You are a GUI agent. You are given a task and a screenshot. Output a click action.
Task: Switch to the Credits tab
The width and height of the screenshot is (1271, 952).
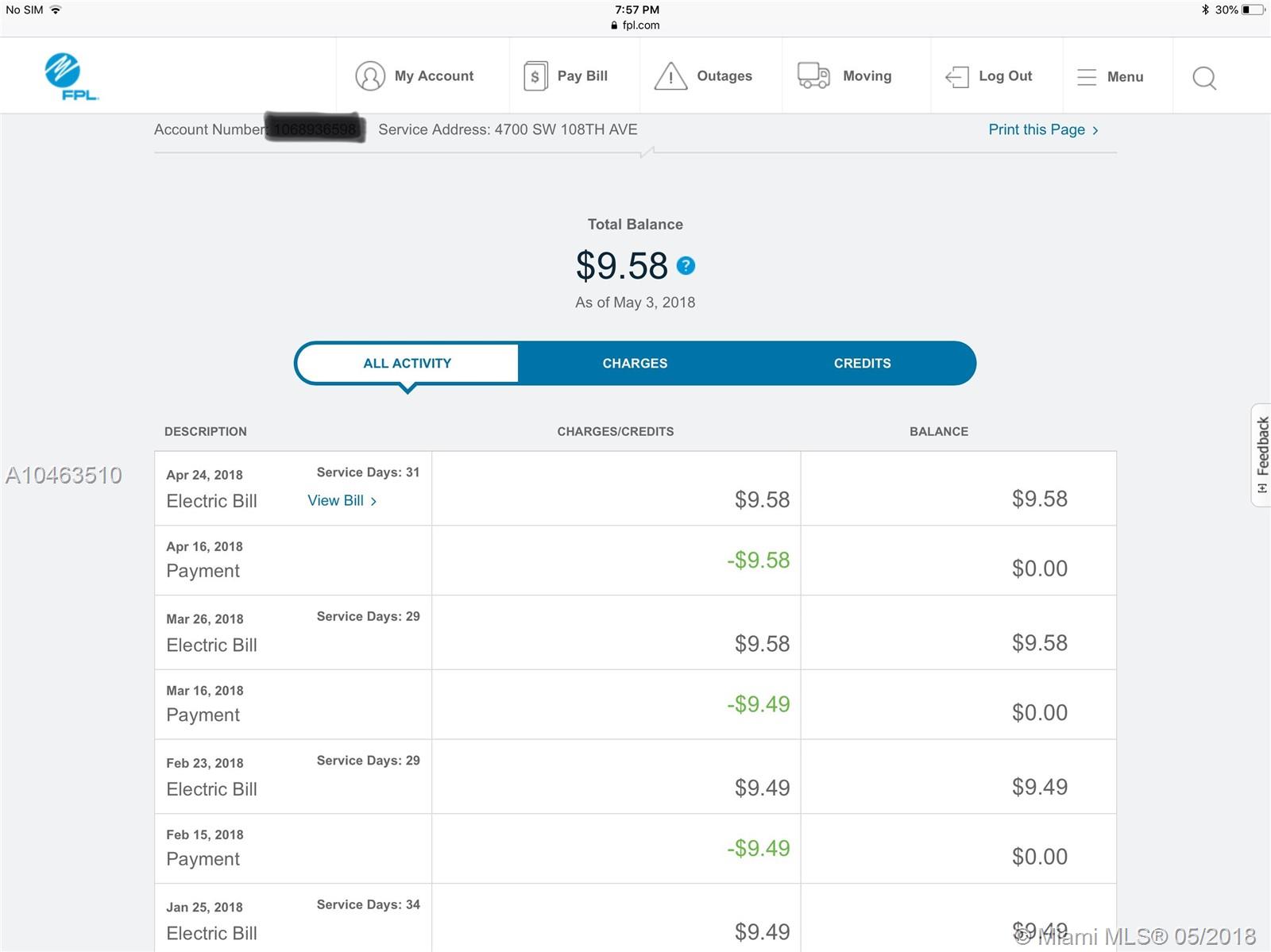862,363
